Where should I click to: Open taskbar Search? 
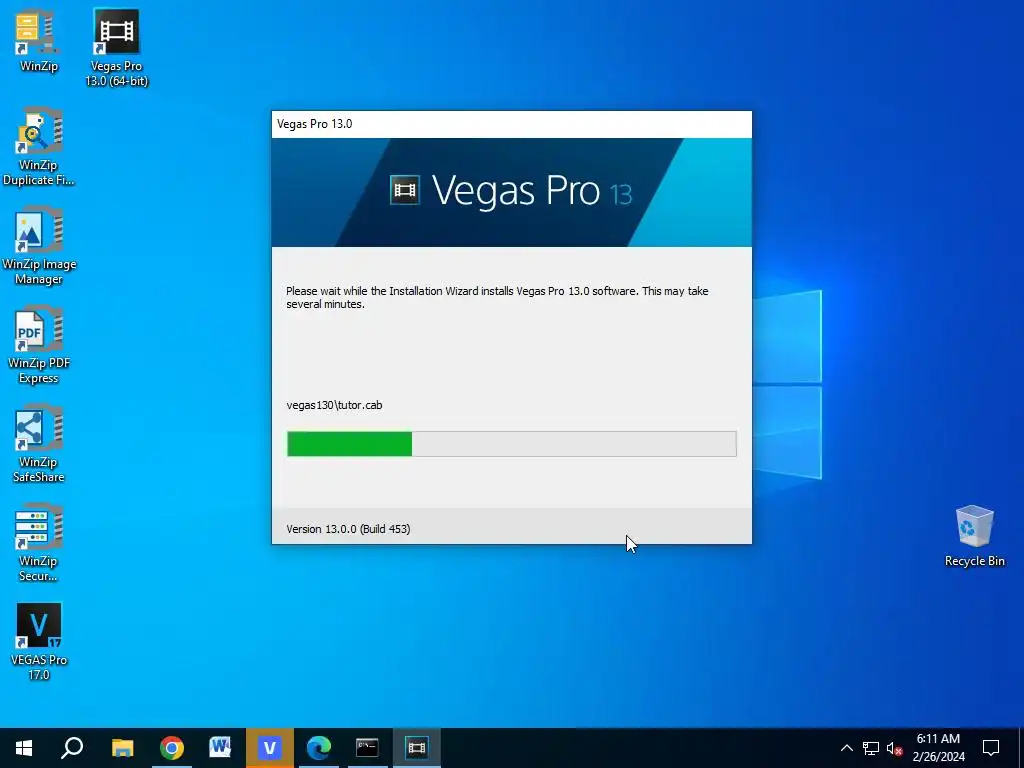click(x=72, y=748)
